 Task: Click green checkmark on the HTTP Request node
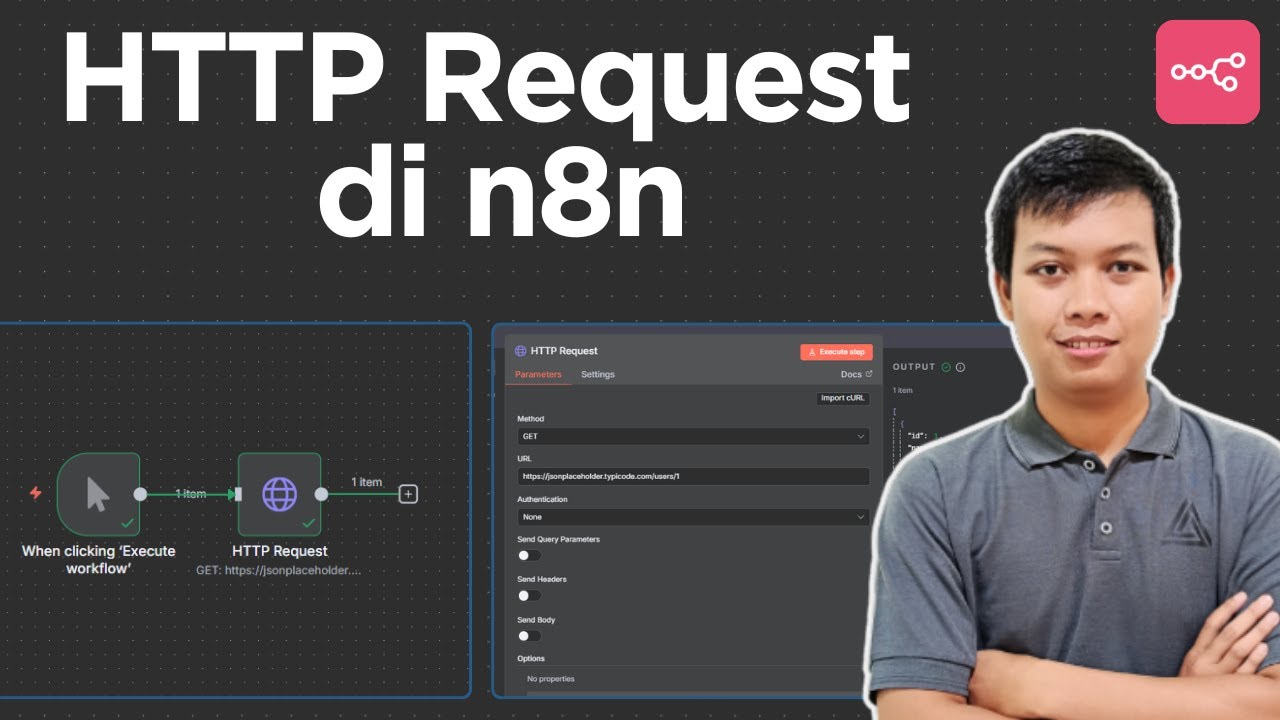point(308,523)
